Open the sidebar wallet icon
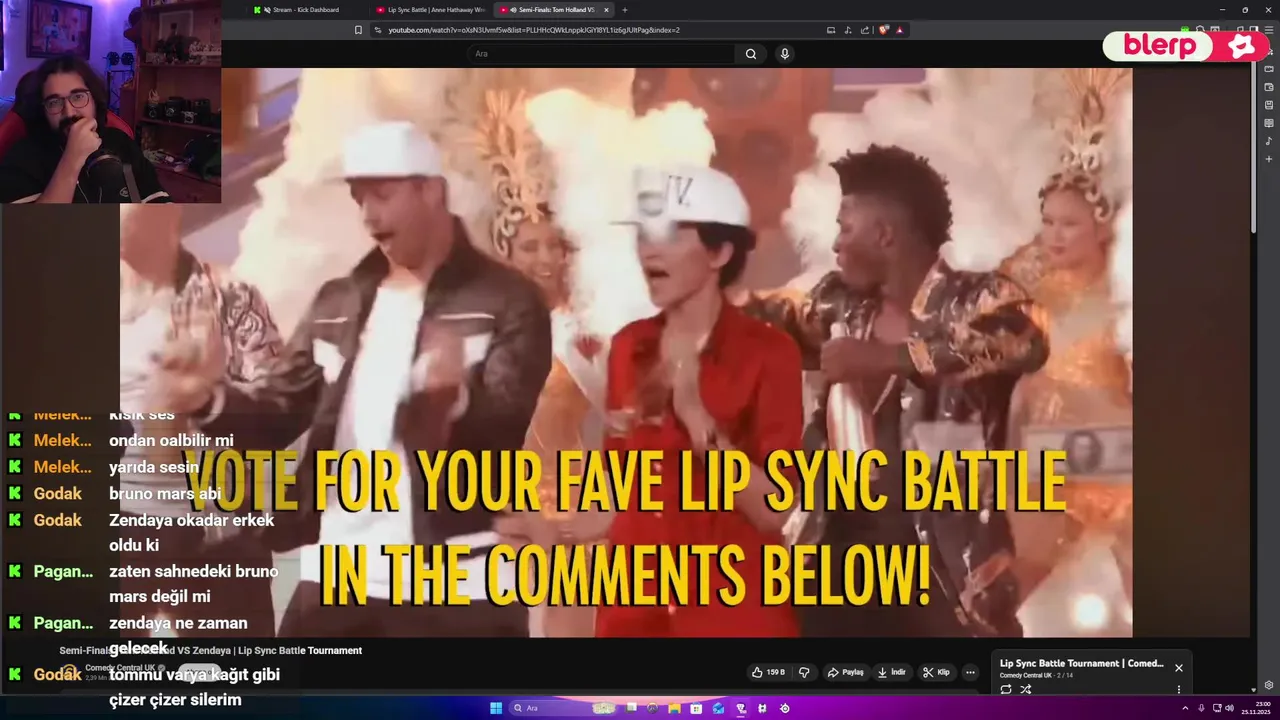This screenshot has height=720, width=1280. tap(1269, 87)
